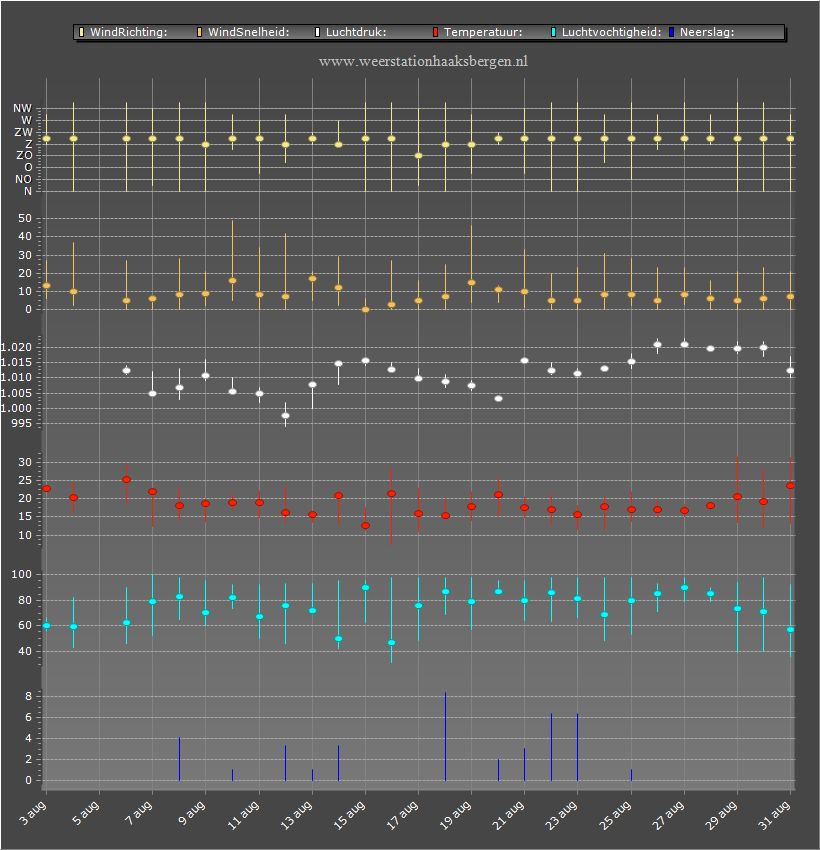
Task: Click the 100 humidity axis value
Action: (x=22, y=574)
